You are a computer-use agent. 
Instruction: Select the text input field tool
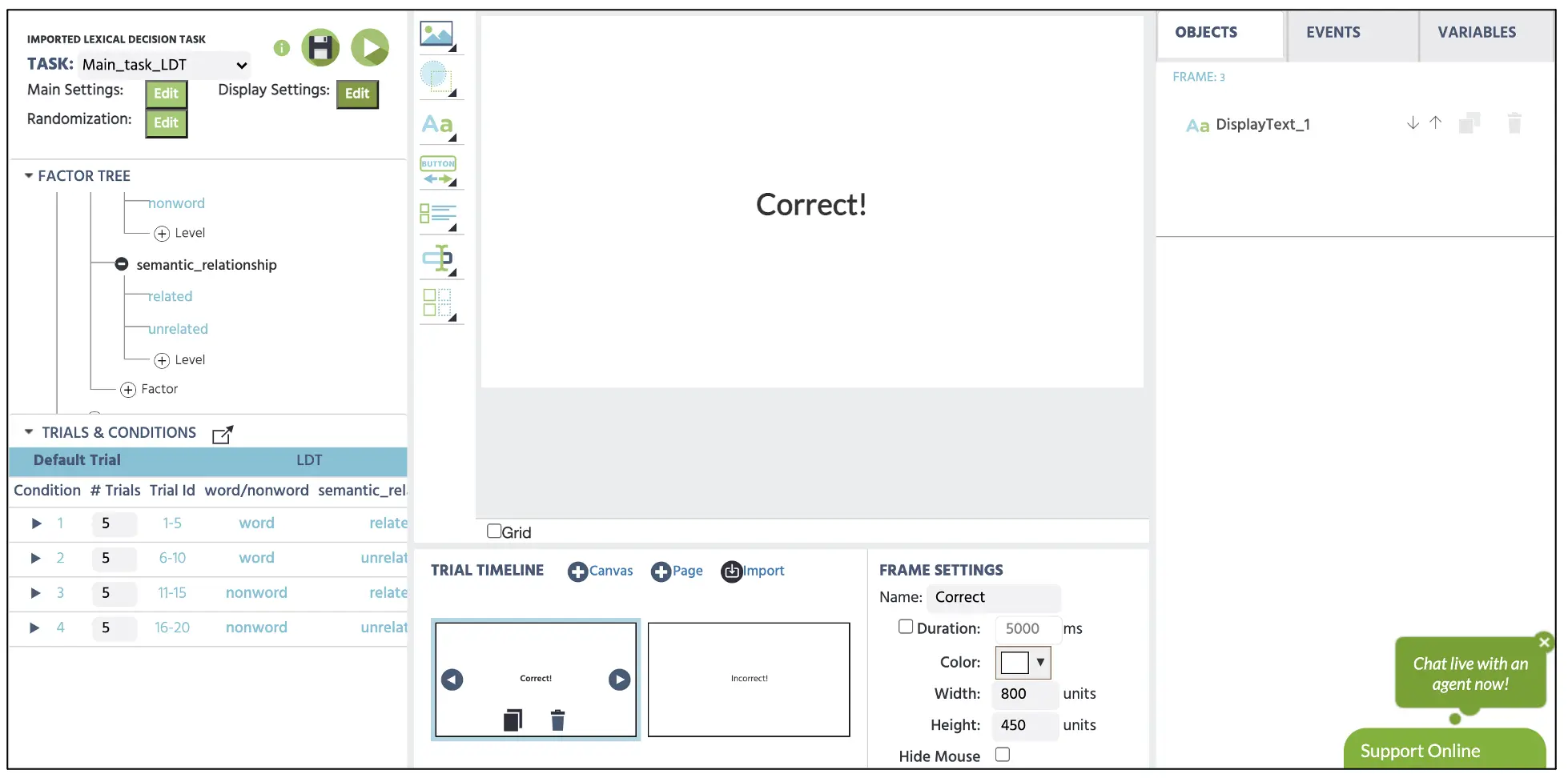coord(437,259)
